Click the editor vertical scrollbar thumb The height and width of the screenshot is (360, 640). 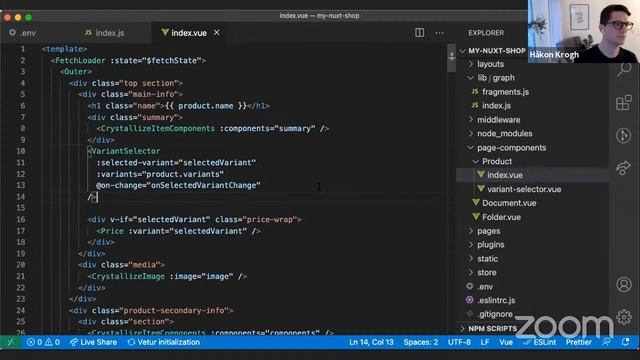coord(451,58)
